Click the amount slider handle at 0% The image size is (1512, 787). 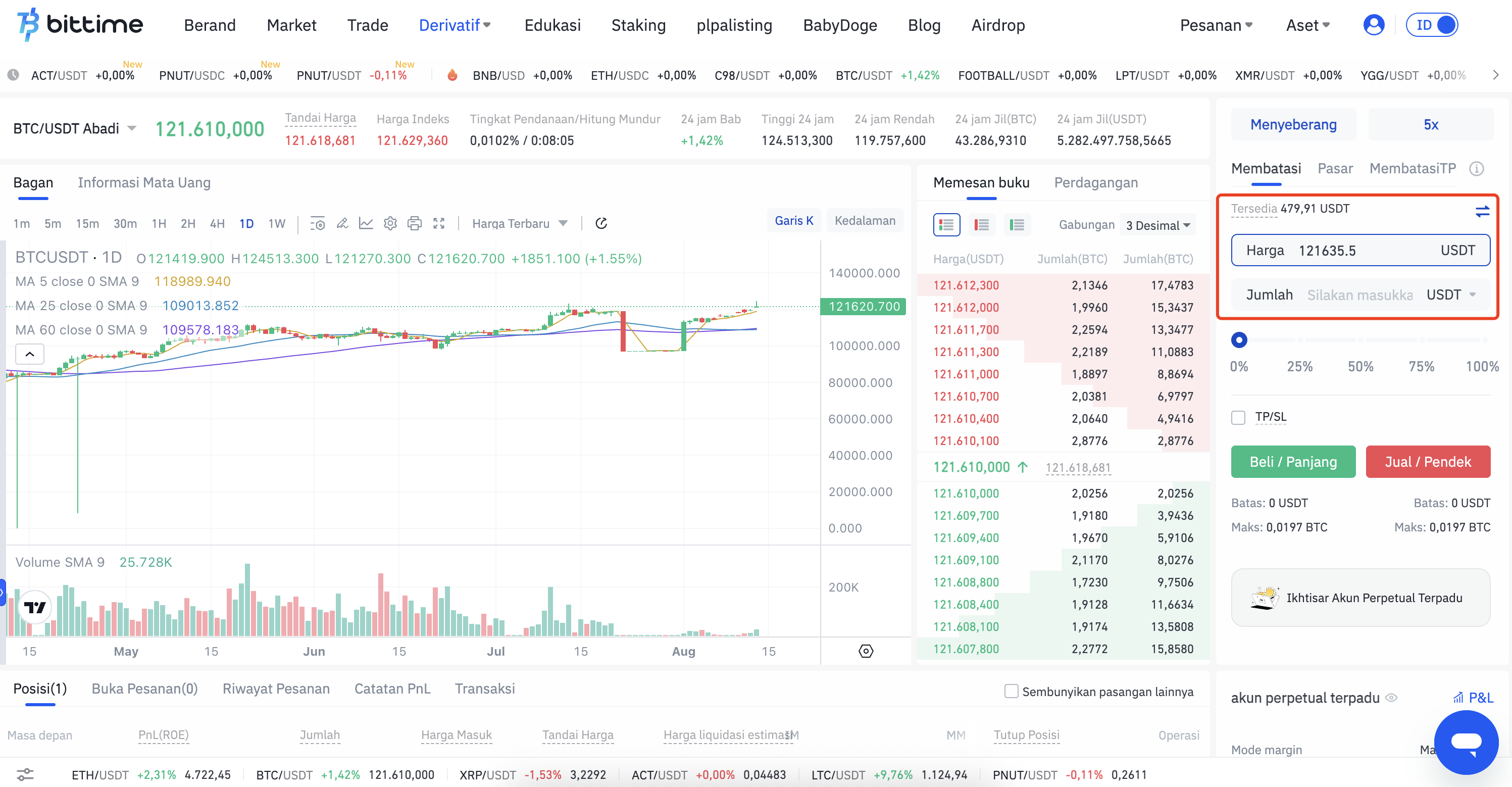pyautogui.click(x=1238, y=339)
